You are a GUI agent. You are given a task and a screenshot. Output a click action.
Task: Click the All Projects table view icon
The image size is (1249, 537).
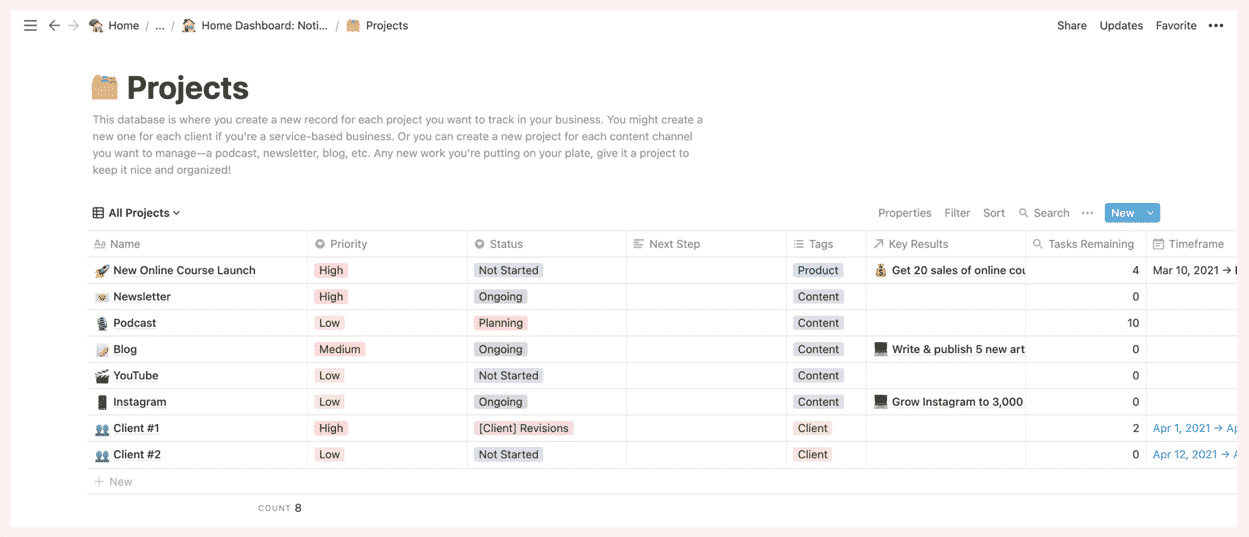[98, 213]
